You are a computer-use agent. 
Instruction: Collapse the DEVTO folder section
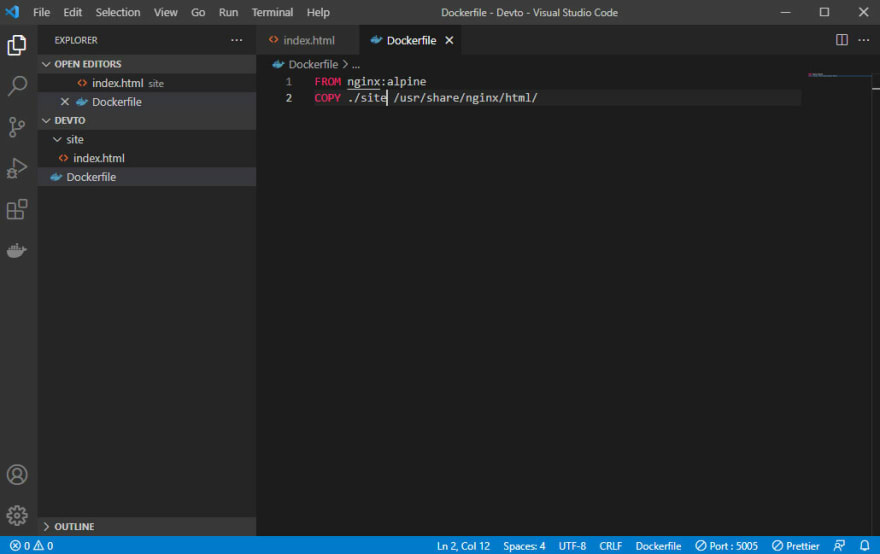pyautogui.click(x=147, y=121)
